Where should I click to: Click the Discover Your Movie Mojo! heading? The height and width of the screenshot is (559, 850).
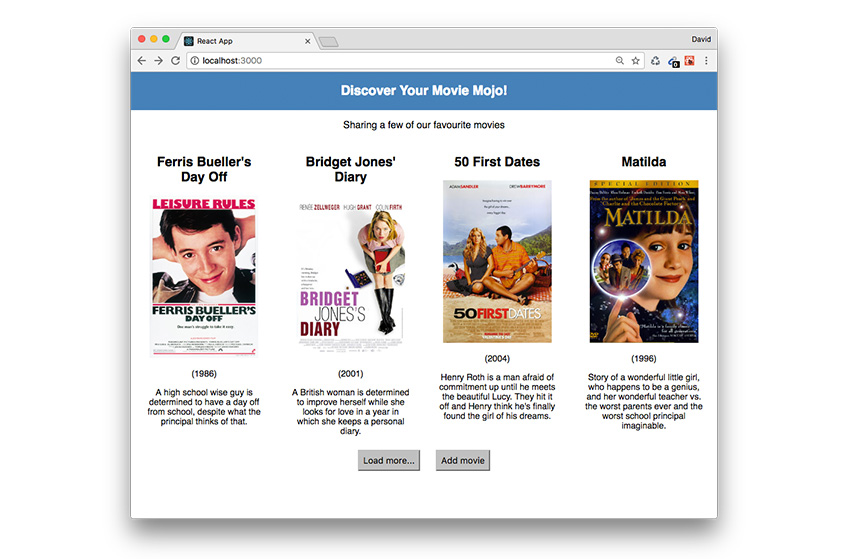click(424, 91)
